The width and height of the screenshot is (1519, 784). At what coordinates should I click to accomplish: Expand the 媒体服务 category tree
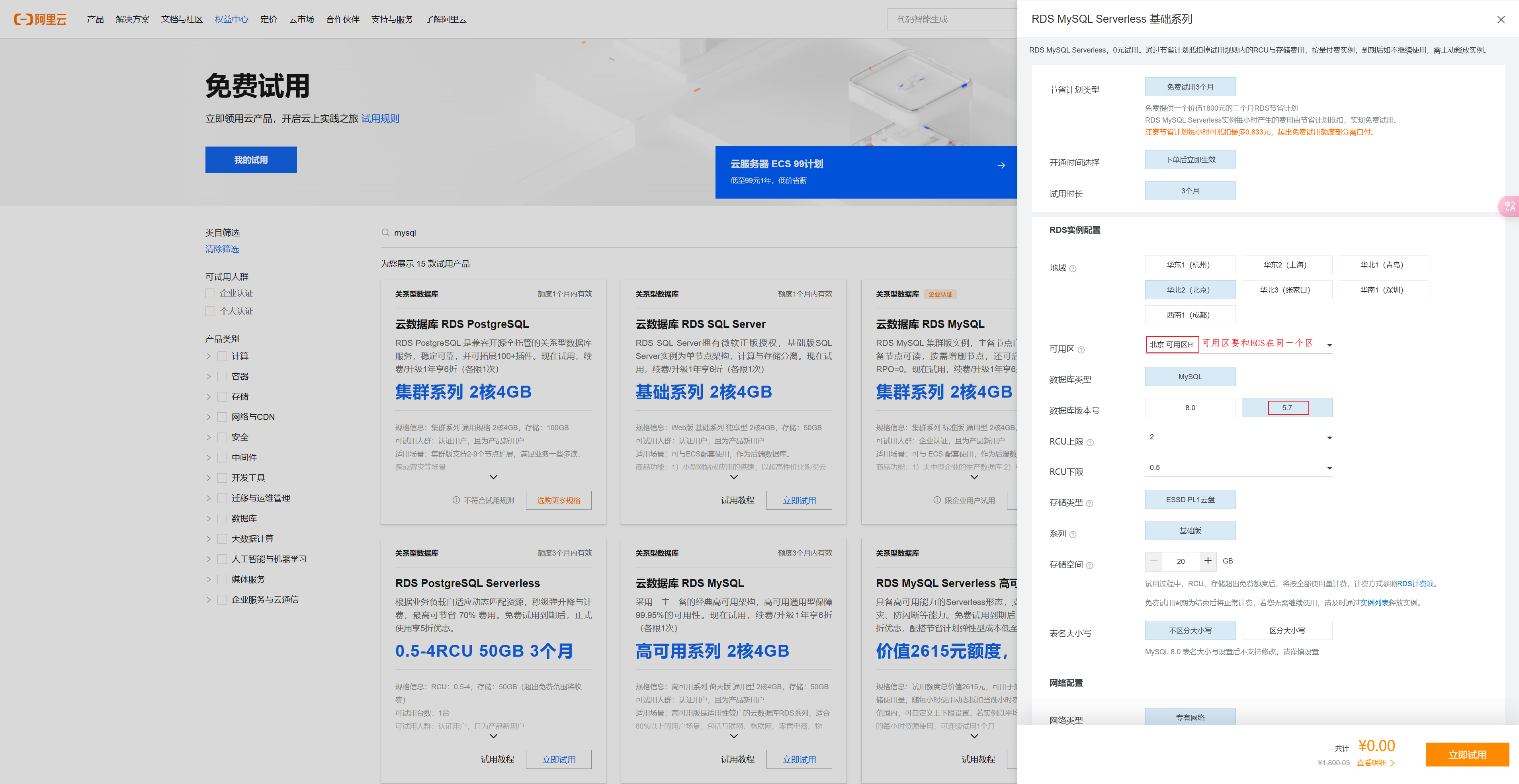point(208,579)
